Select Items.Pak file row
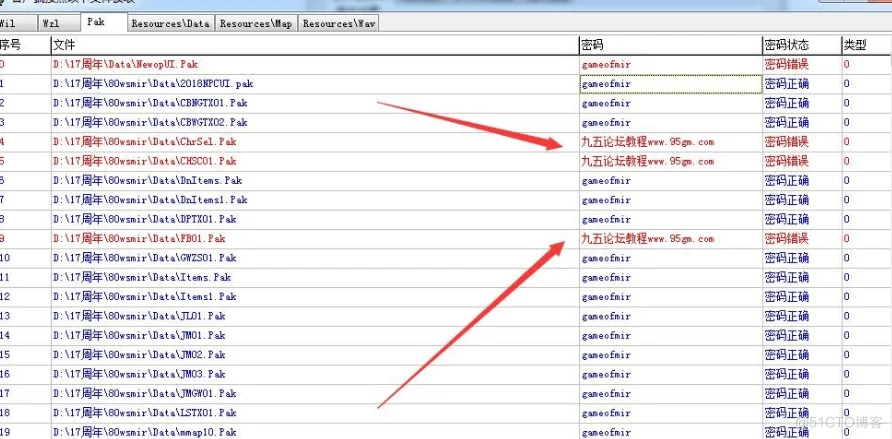Viewport: 892px width, 439px height. (x=142, y=278)
